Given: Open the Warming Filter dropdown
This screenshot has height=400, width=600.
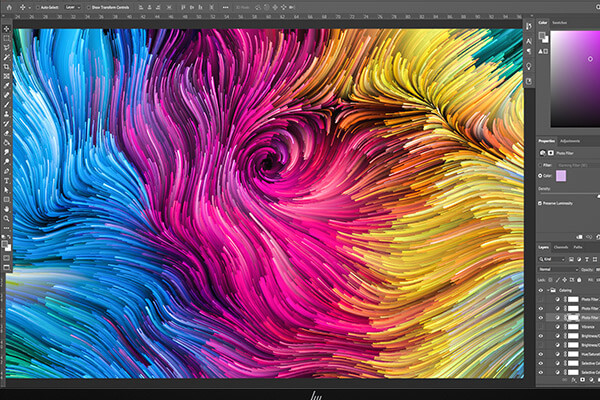Looking at the screenshot, I should coord(578,165).
